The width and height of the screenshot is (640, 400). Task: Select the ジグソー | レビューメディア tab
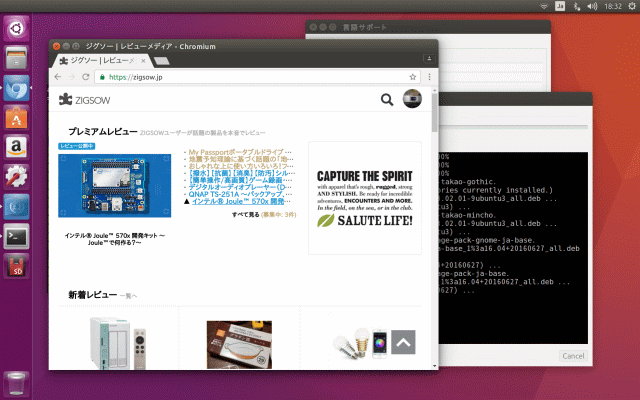pyautogui.click(x=102, y=61)
